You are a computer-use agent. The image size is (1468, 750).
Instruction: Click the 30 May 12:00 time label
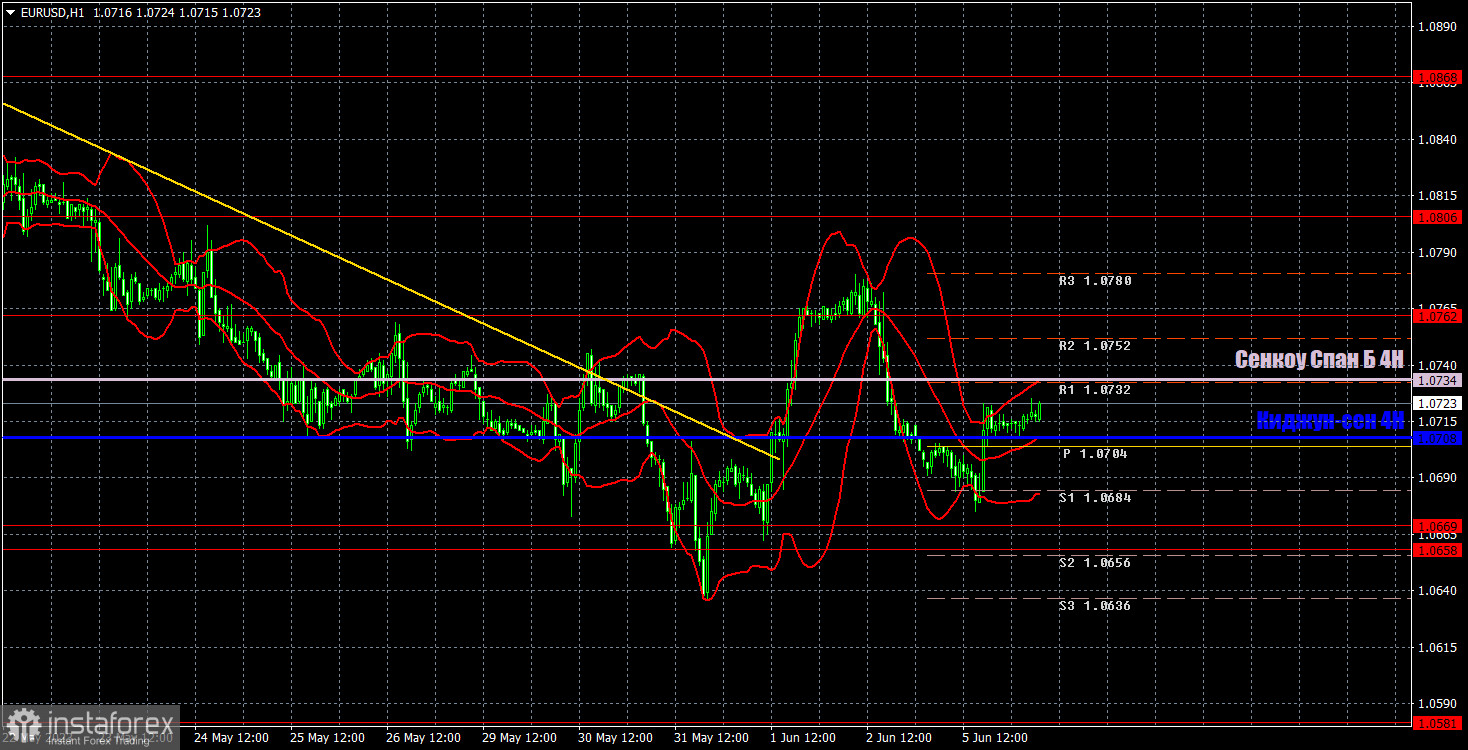pyautogui.click(x=617, y=738)
